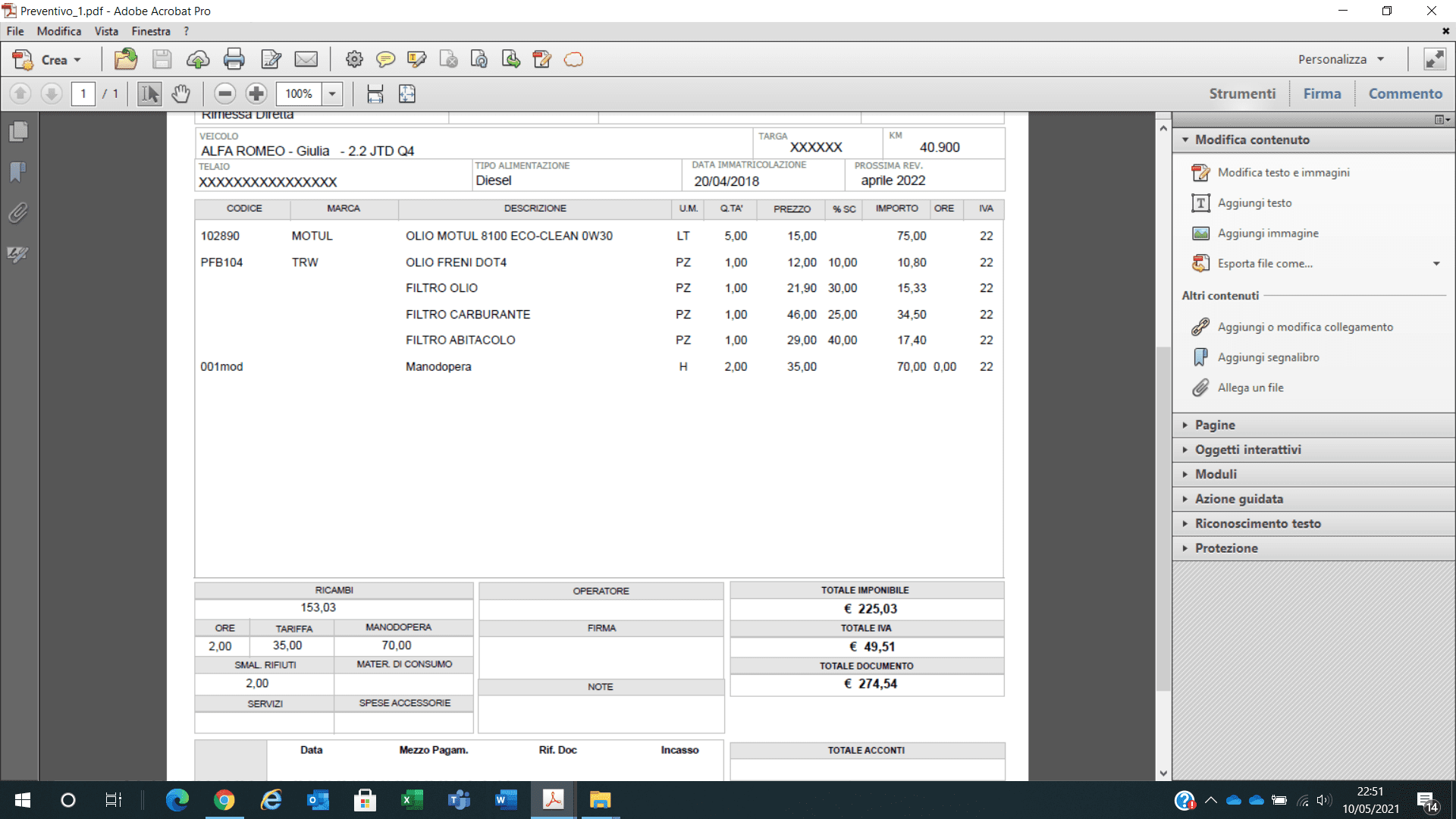
Task: Click fit width scrolling mode icon
Action: click(375, 94)
